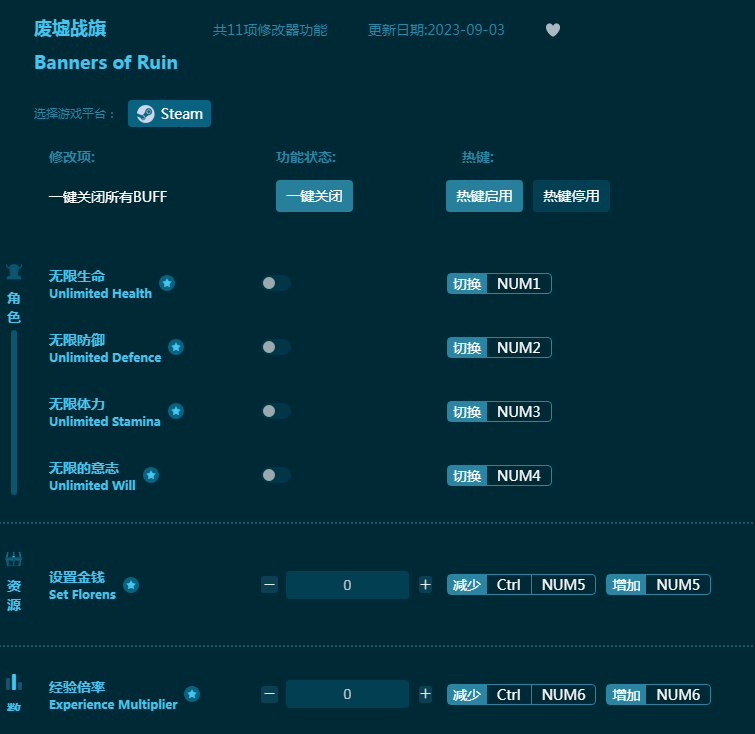The image size is (755, 734).
Task: Select the character category sidebar icon
Action: click(14, 272)
